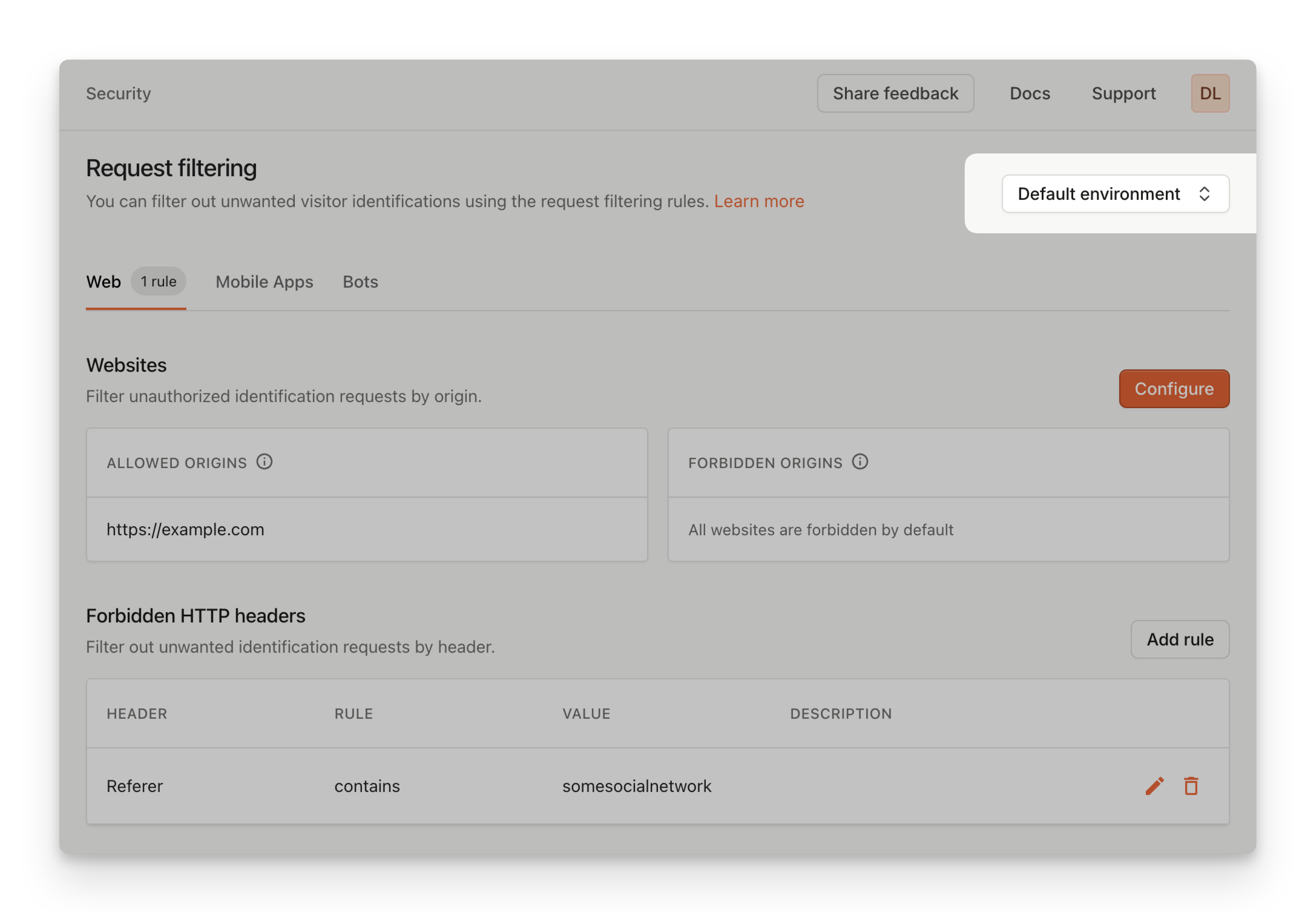
Task: Delete the Referer rule with trash icon
Action: click(x=1191, y=786)
